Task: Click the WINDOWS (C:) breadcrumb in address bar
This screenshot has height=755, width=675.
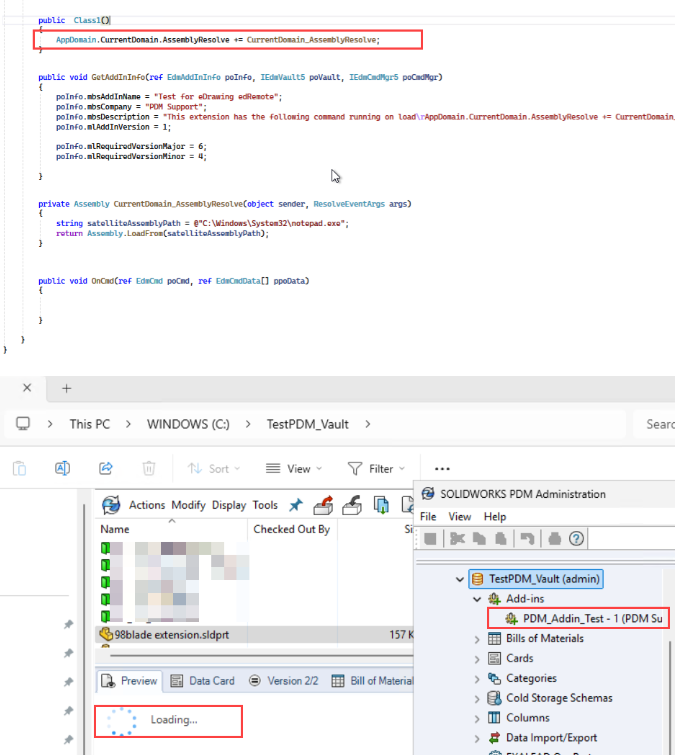Action: (188, 424)
